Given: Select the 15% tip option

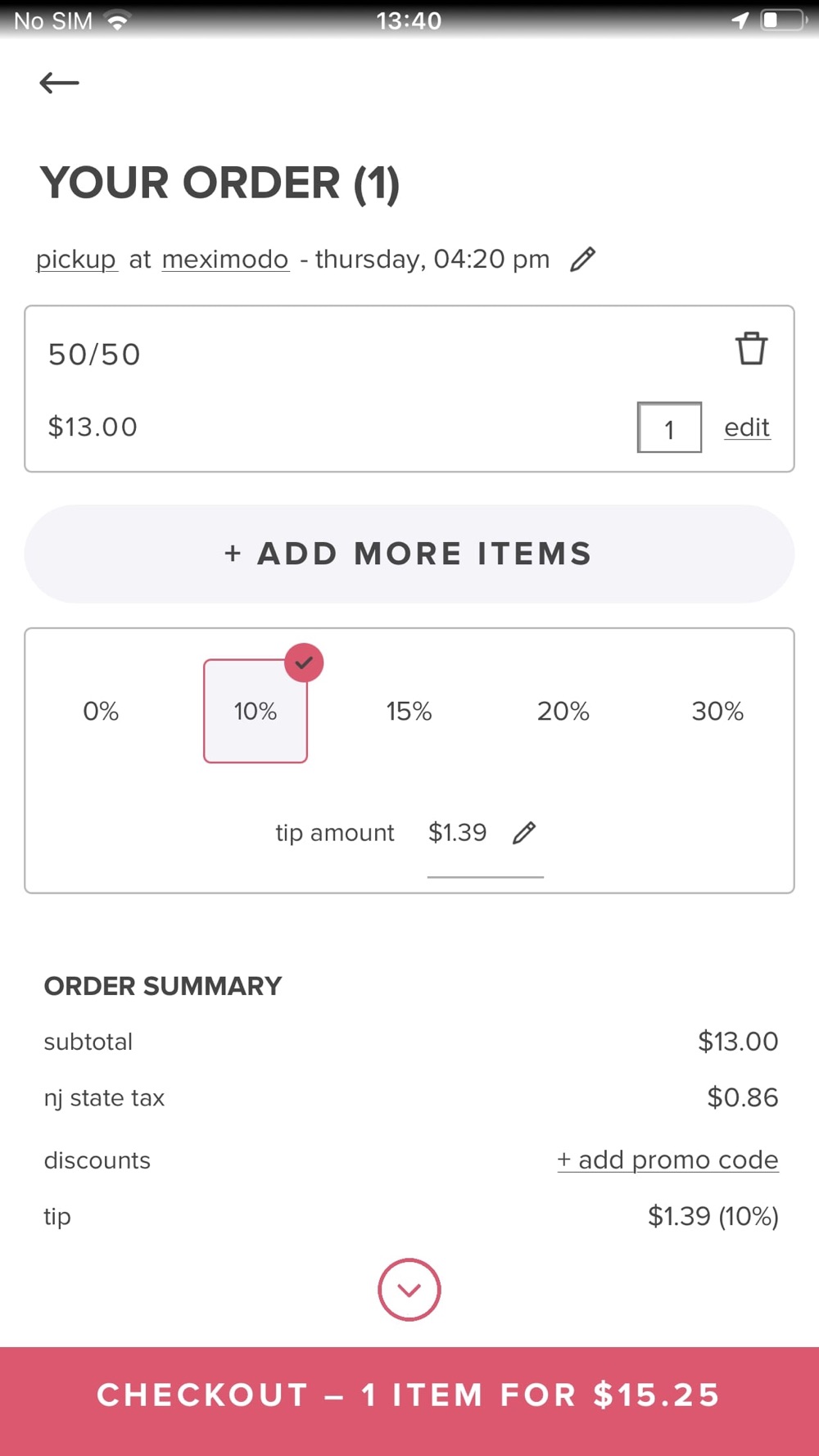Looking at the screenshot, I should tap(409, 711).
